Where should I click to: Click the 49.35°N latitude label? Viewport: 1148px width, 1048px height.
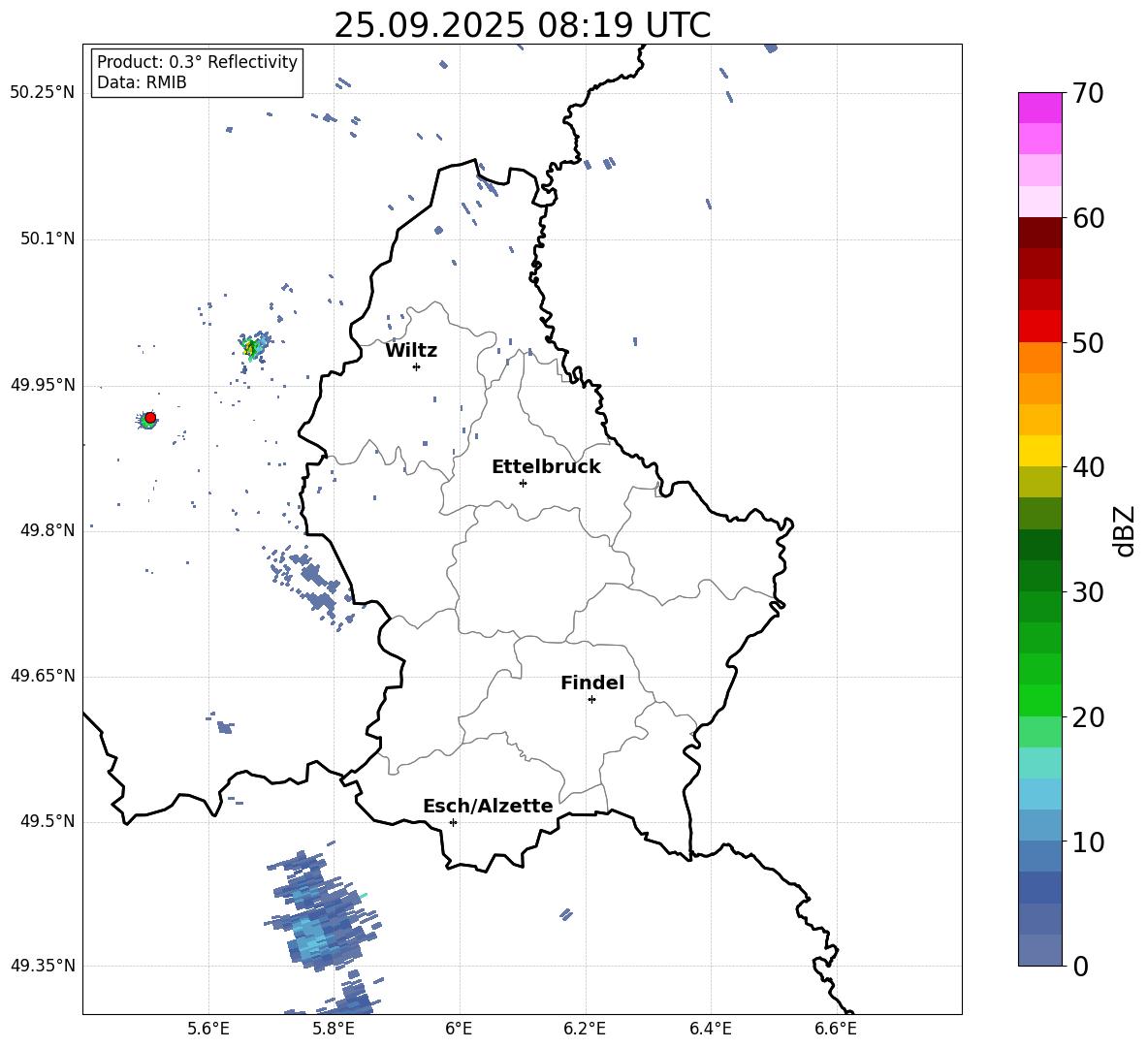[43, 966]
